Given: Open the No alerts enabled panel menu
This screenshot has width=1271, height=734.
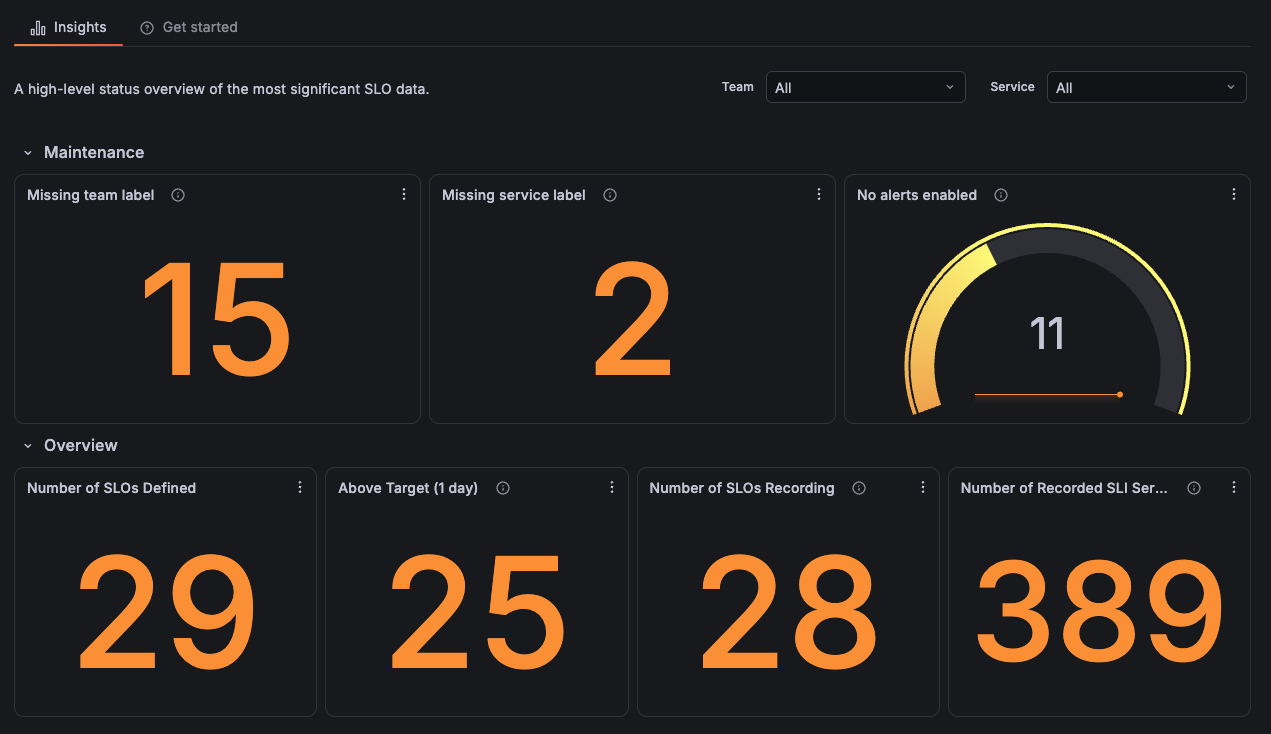Looking at the screenshot, I should click(1234, 195).
